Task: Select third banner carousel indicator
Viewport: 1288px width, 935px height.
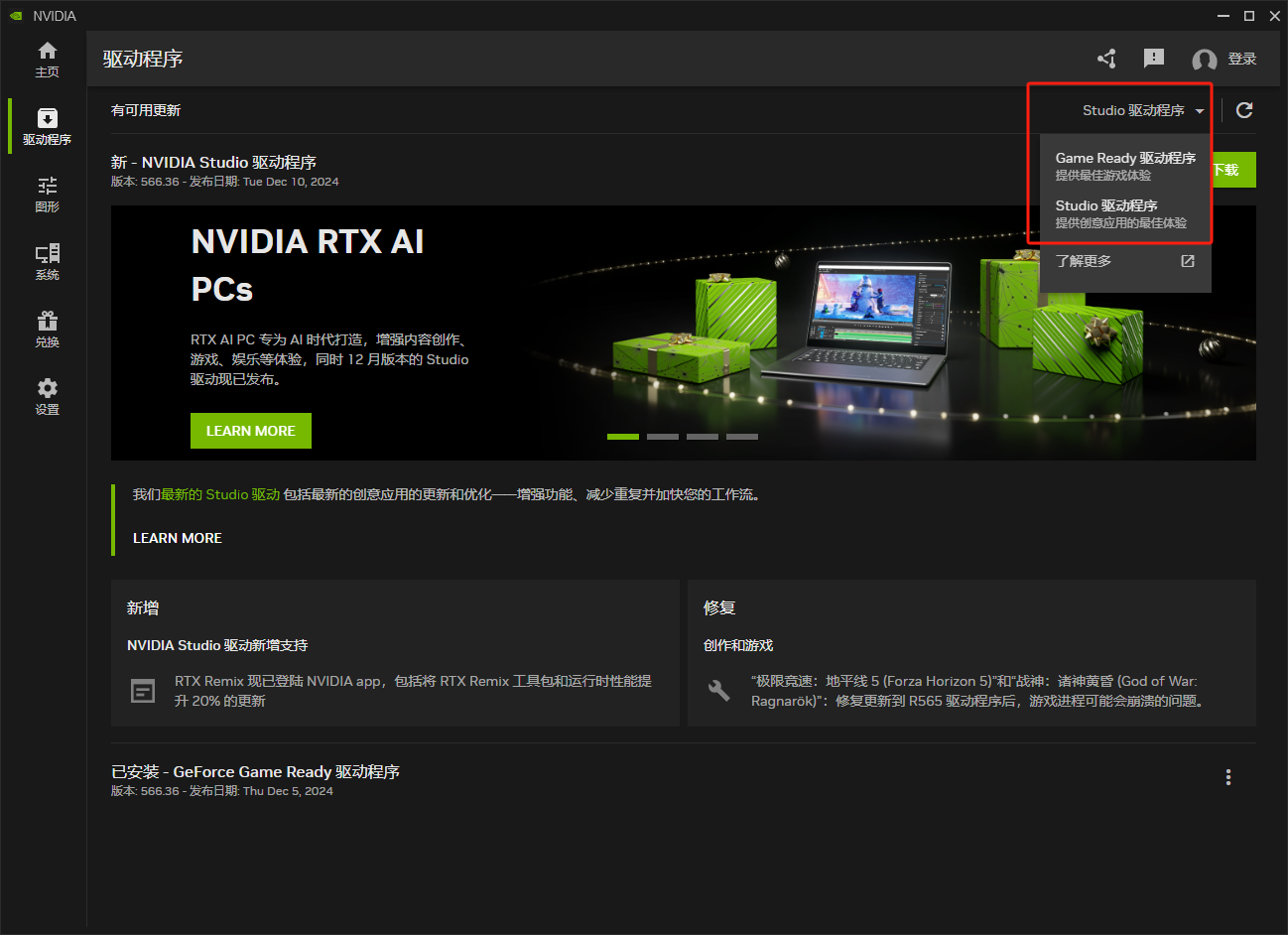Action: pyautogui.click(x=703, y=437)
